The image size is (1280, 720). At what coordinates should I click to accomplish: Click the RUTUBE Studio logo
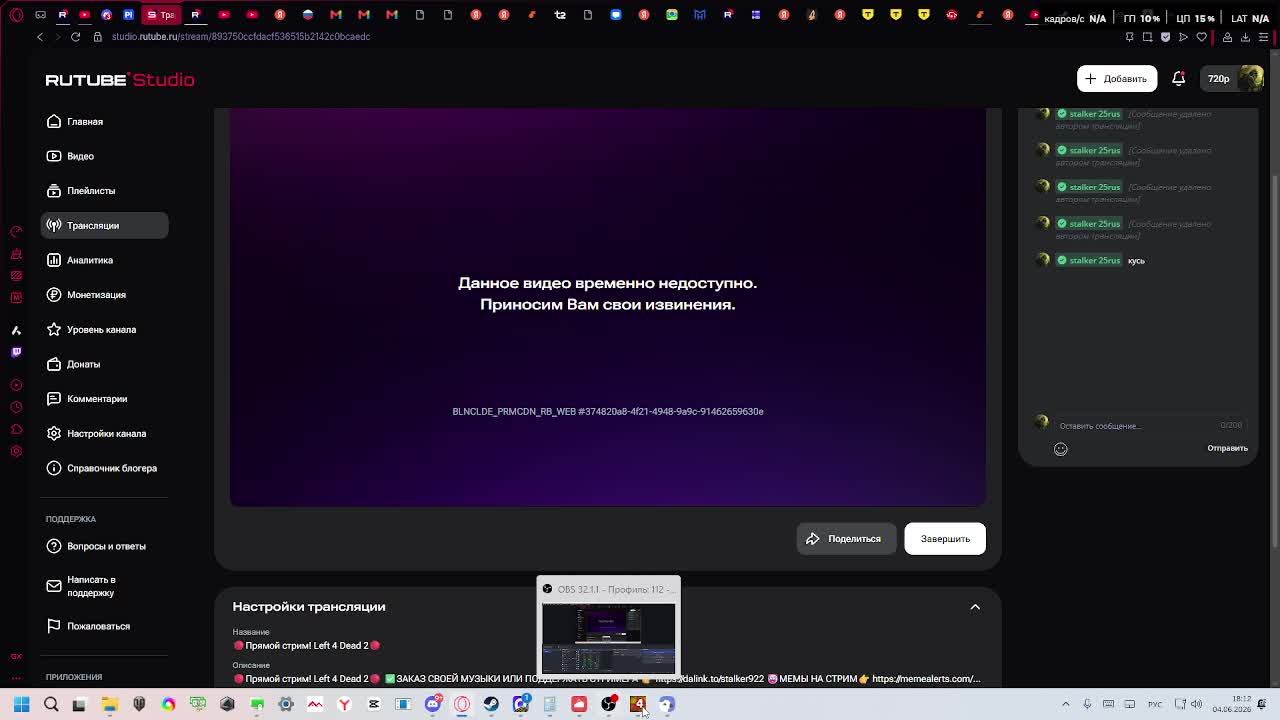[x=120, y=79]
